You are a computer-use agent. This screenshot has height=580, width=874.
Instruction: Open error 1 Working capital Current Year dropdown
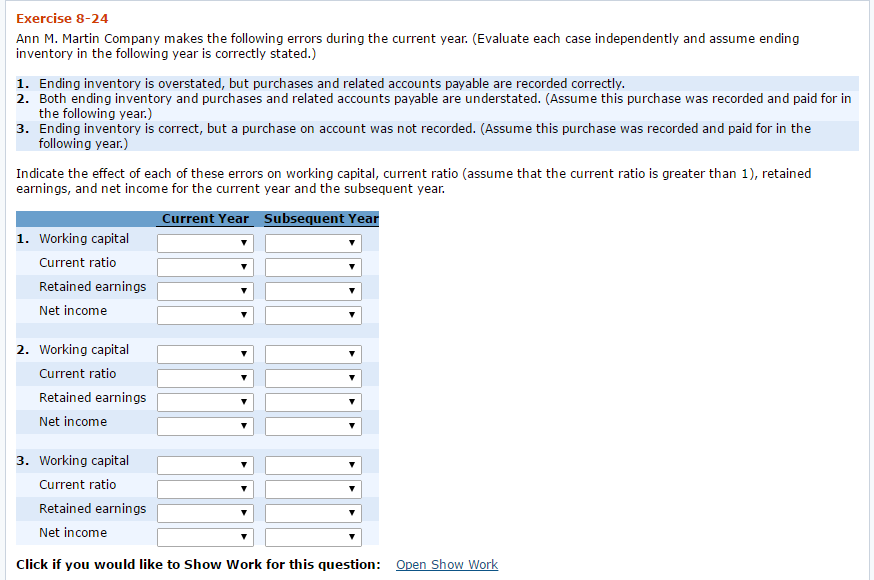click(205, 243)
